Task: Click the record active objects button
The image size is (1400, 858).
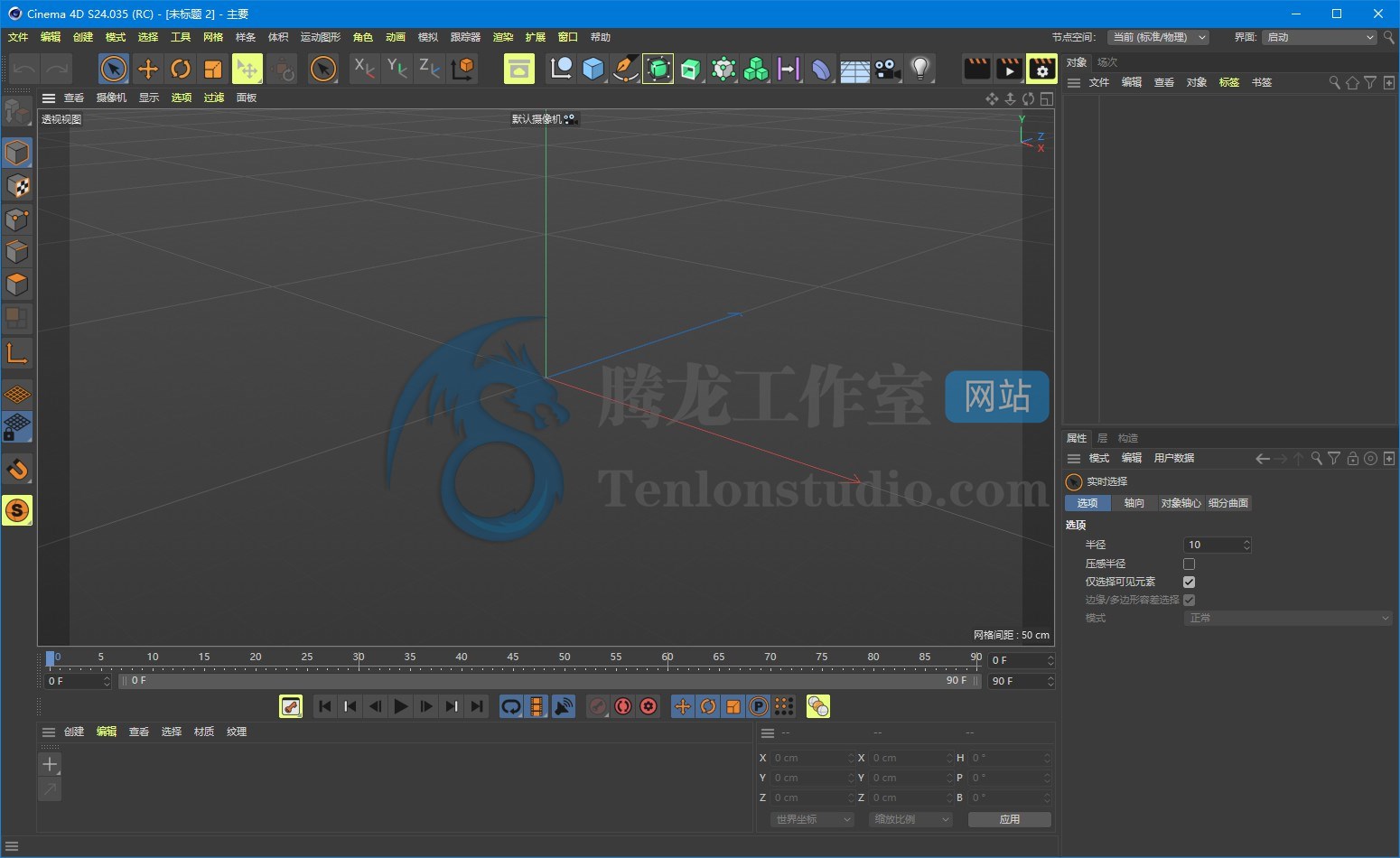Action: pyautogui.click(x=598, y=706)
